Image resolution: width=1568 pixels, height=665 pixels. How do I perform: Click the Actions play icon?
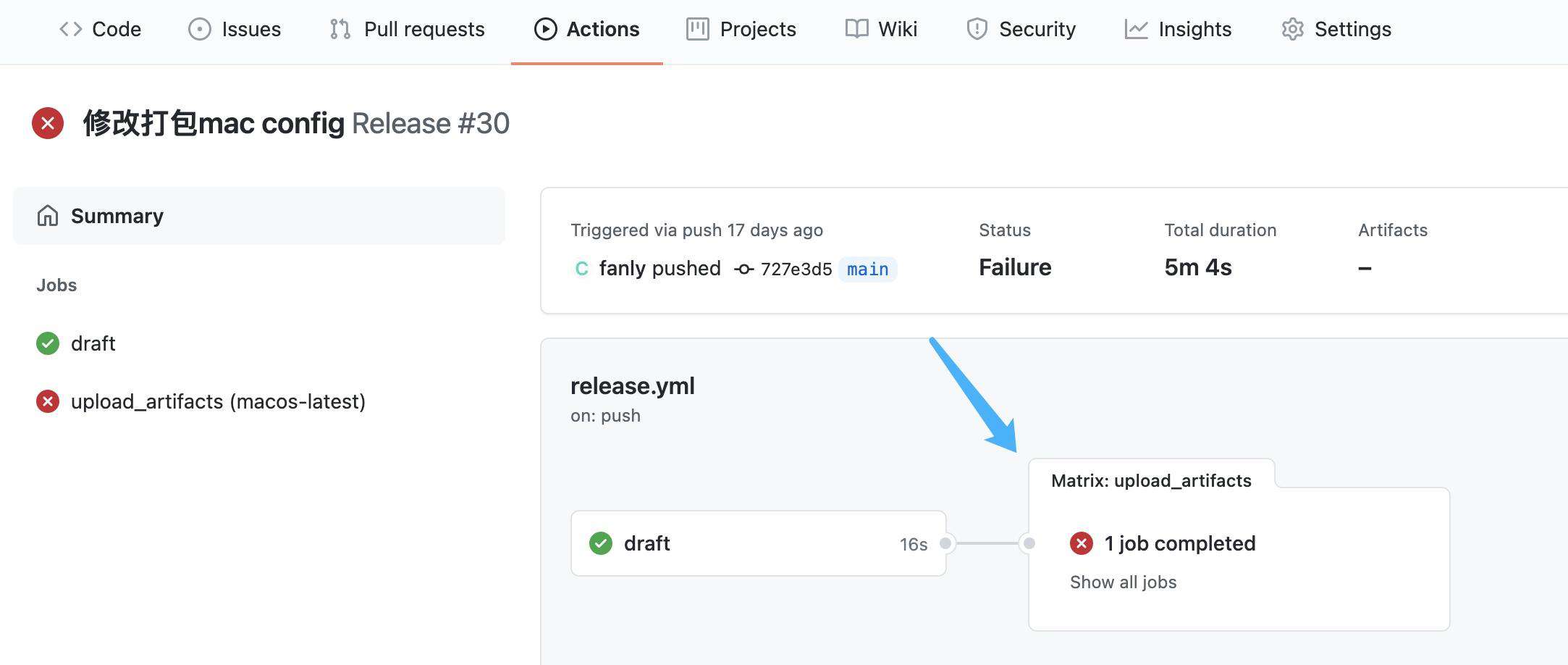point(545,29)
